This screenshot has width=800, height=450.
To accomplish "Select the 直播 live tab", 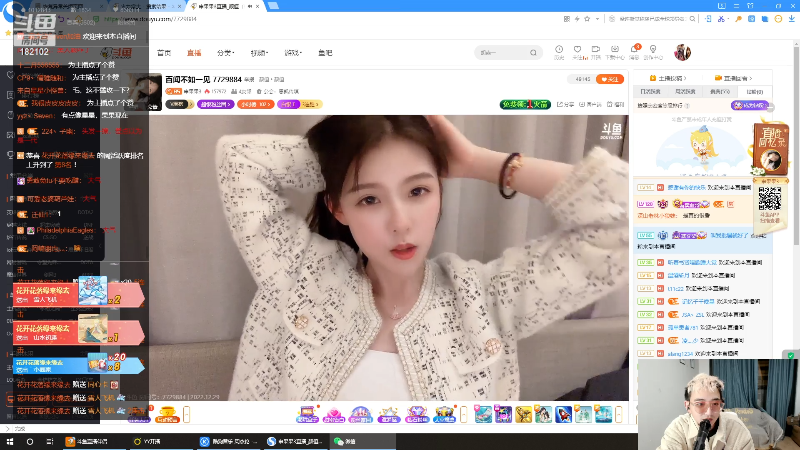I will [x=194, y=53].
